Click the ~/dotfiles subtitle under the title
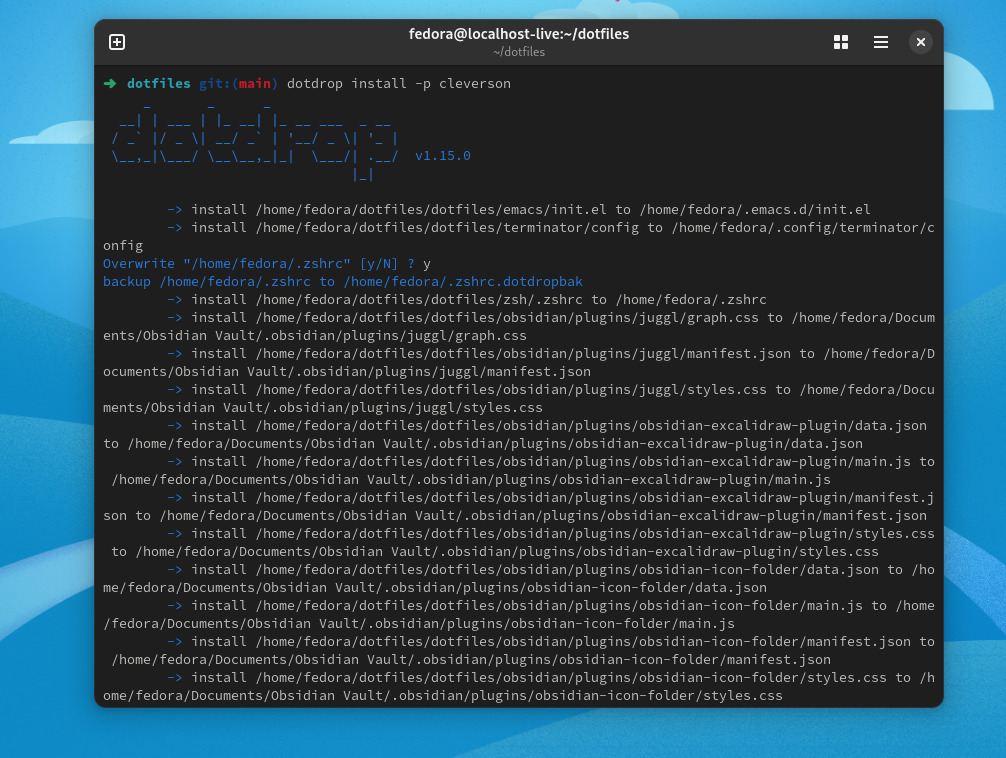Image resolution: width=1006 pixels, height=758 pixels. pos(519,52)
